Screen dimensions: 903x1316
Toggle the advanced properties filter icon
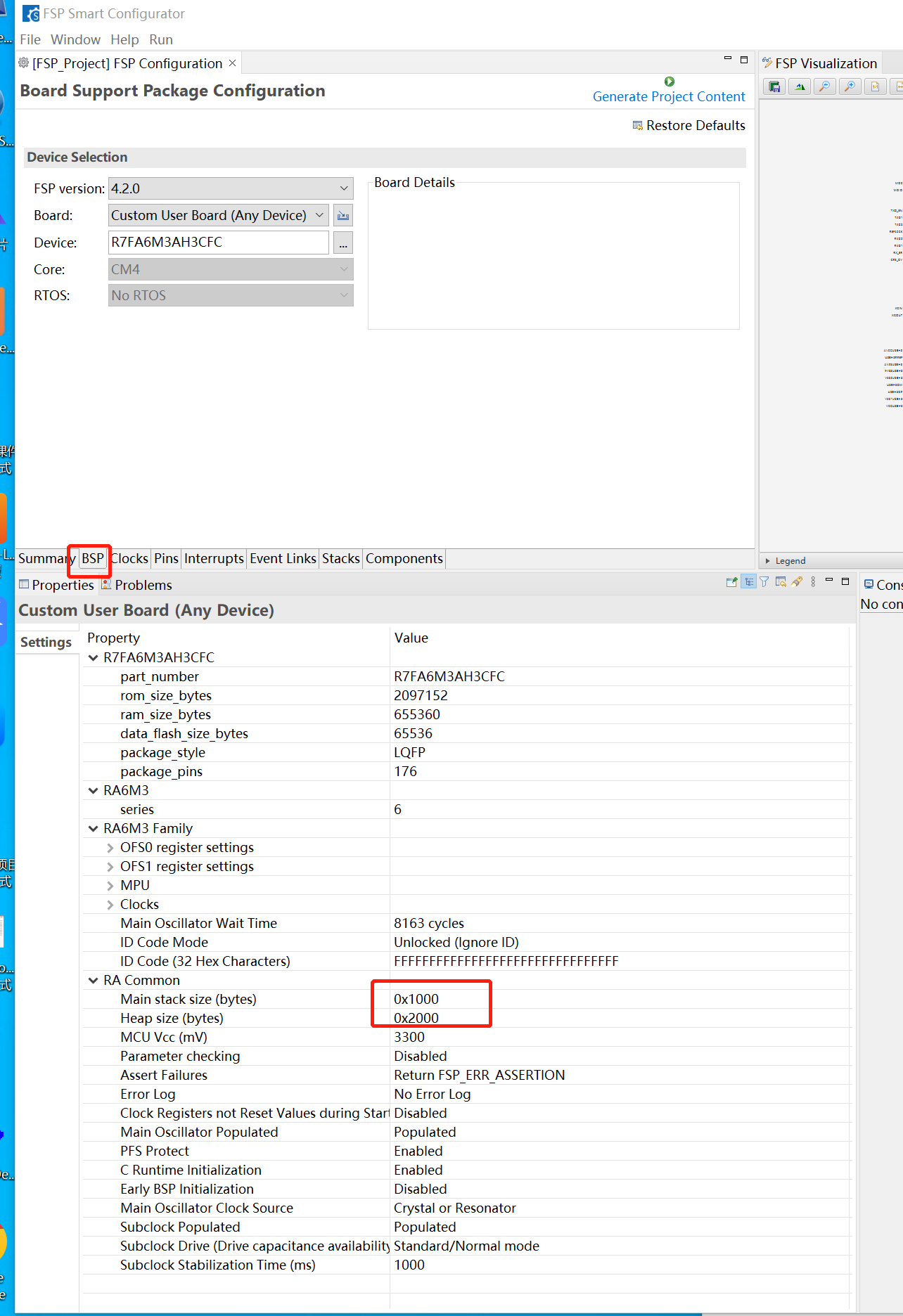pyautogui.click(x=764, y=582)
